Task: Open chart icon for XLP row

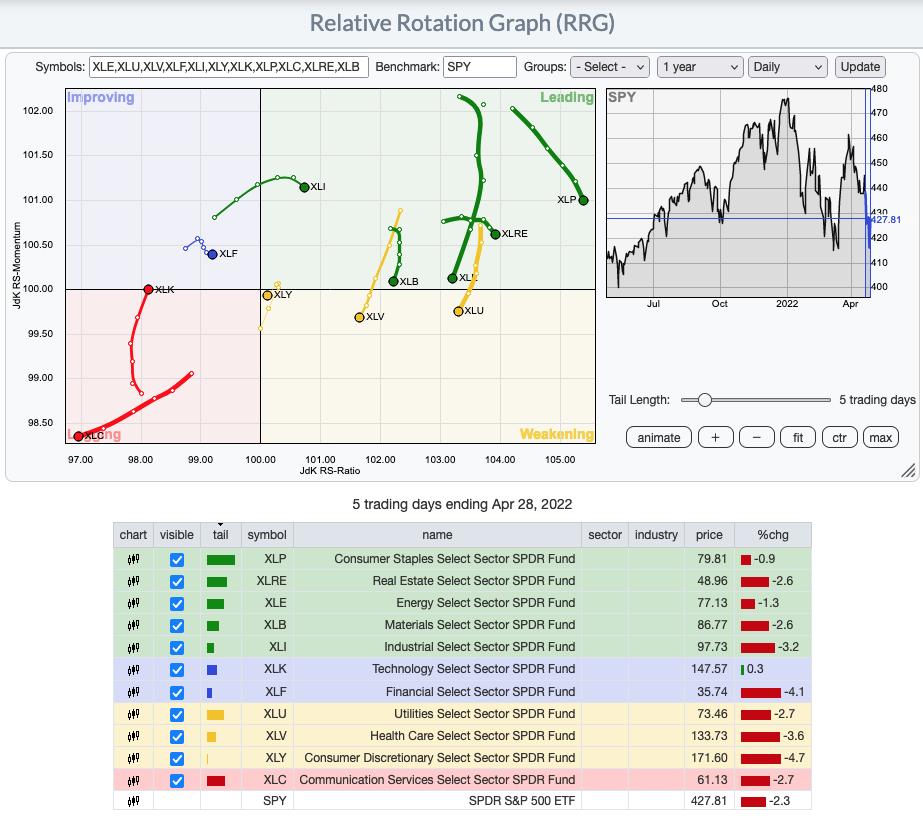Action: [x=134, y=559]
